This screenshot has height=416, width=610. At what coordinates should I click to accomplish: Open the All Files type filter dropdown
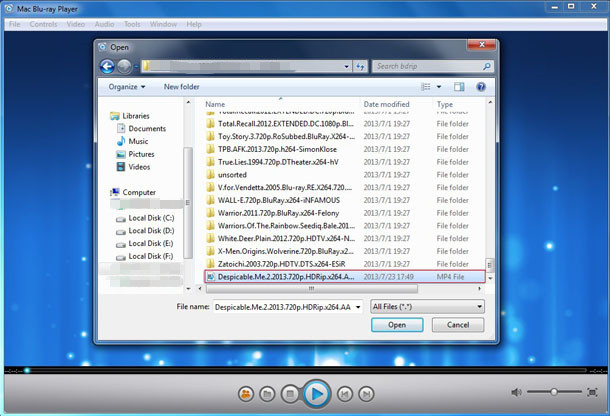coord(427,307)
